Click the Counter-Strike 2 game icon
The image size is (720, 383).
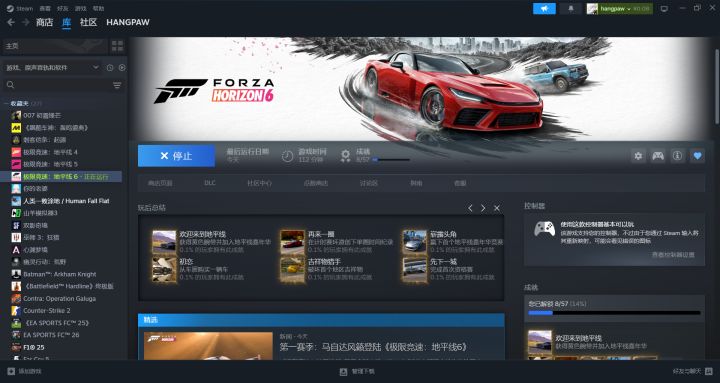(16, 310)
